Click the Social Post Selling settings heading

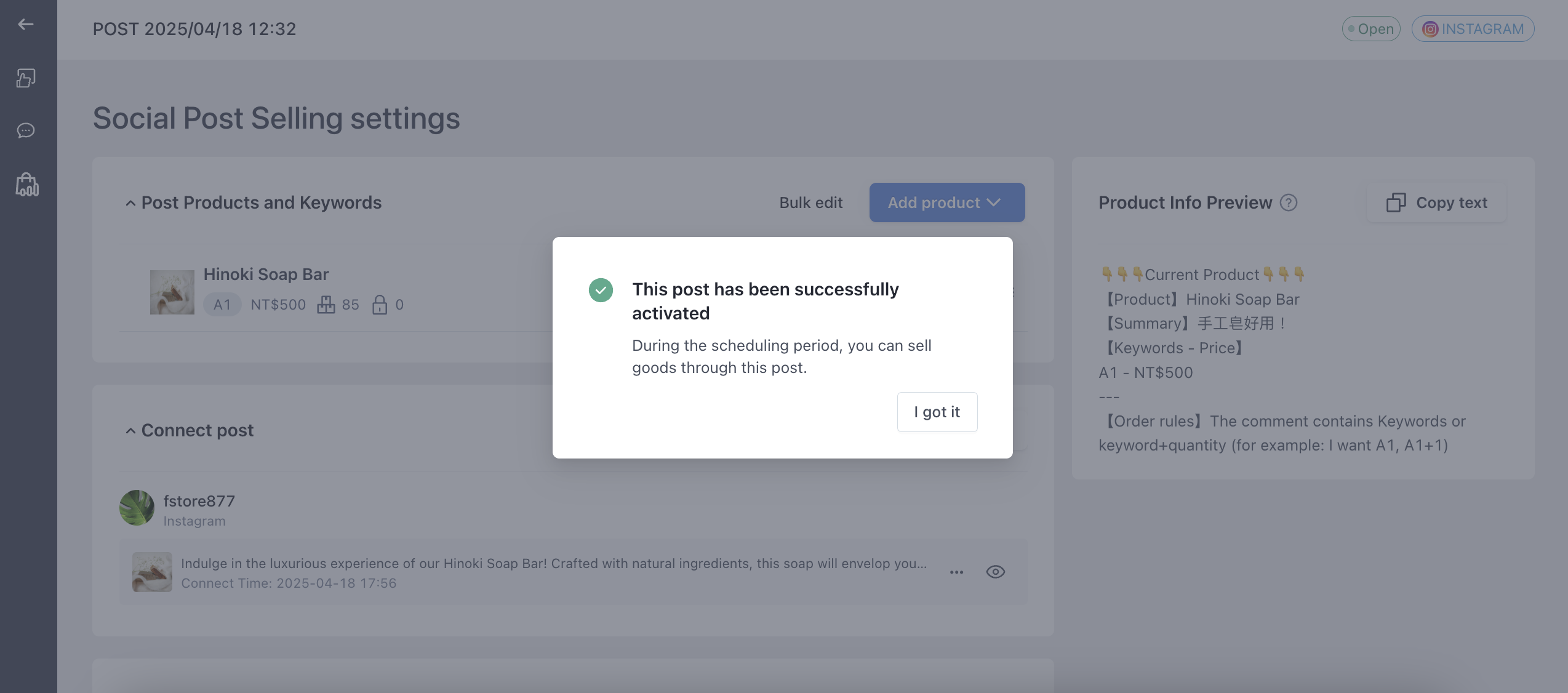coord(276,118)
